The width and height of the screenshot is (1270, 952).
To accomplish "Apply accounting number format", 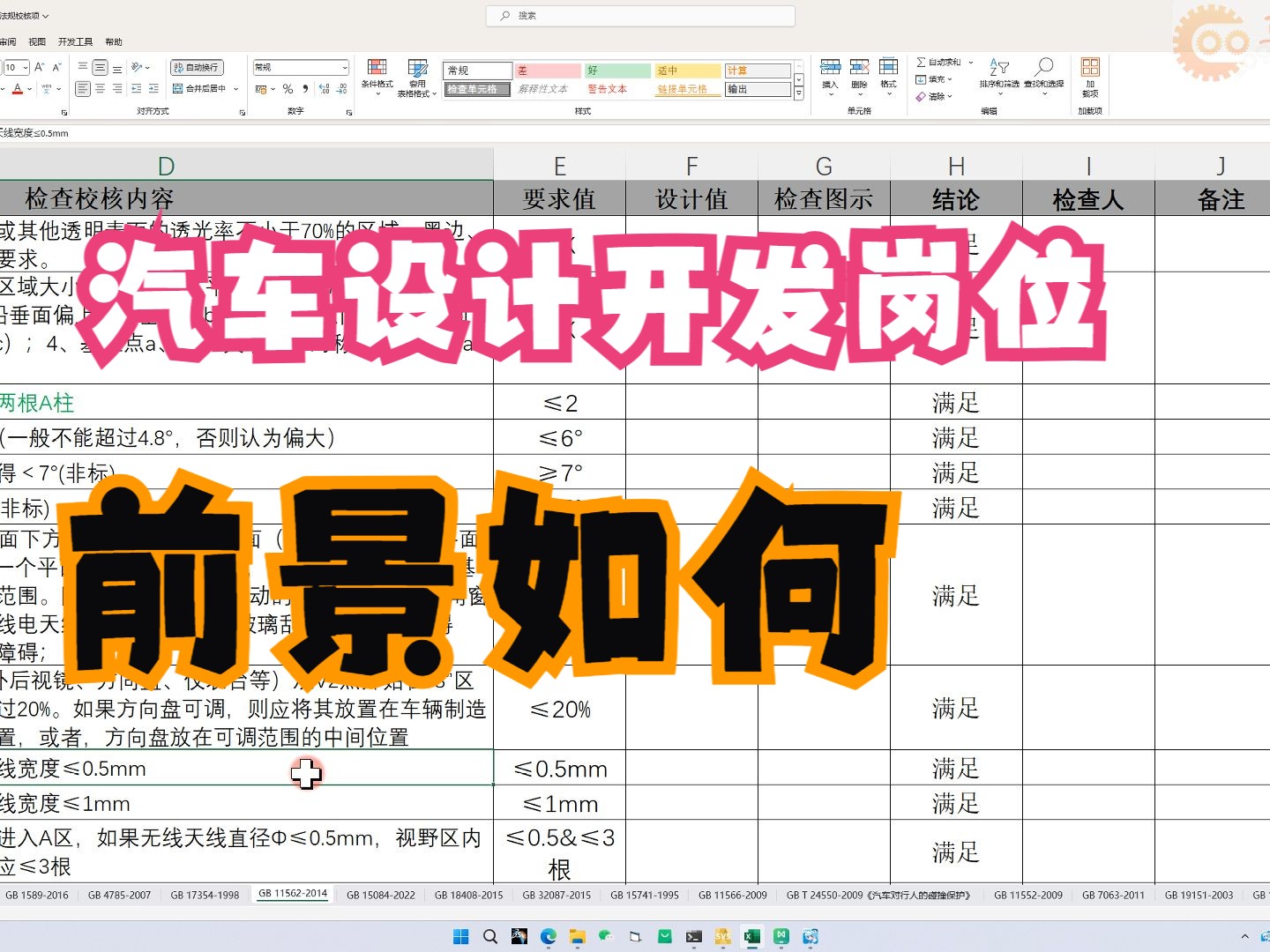I will [x=262, y=89].
